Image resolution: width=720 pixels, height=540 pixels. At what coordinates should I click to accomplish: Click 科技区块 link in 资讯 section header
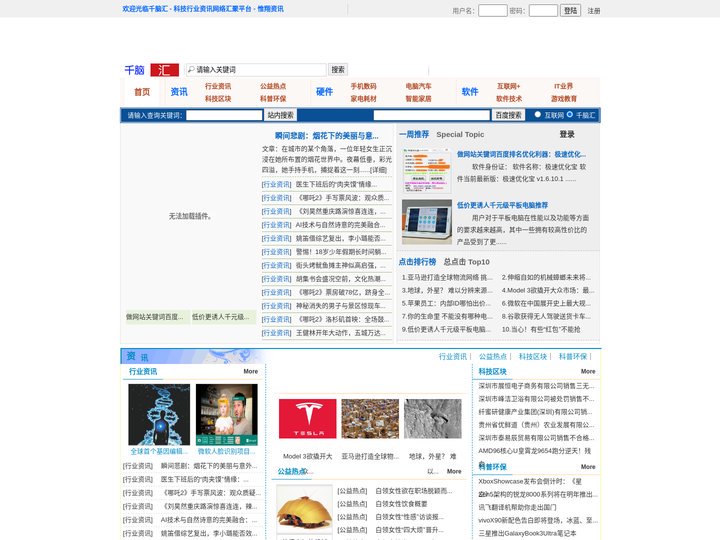point(533,356)
